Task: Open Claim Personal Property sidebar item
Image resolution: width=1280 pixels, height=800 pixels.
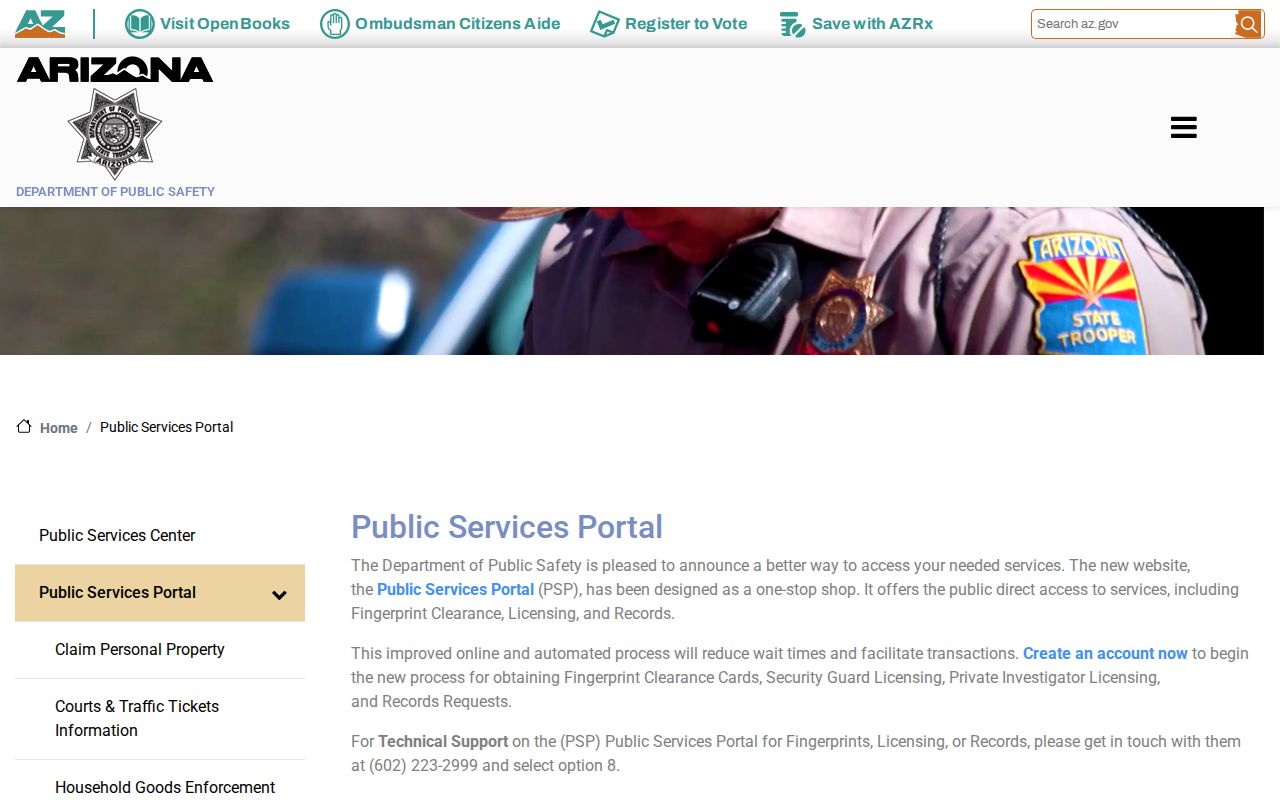Action: (x=160, y=650)
